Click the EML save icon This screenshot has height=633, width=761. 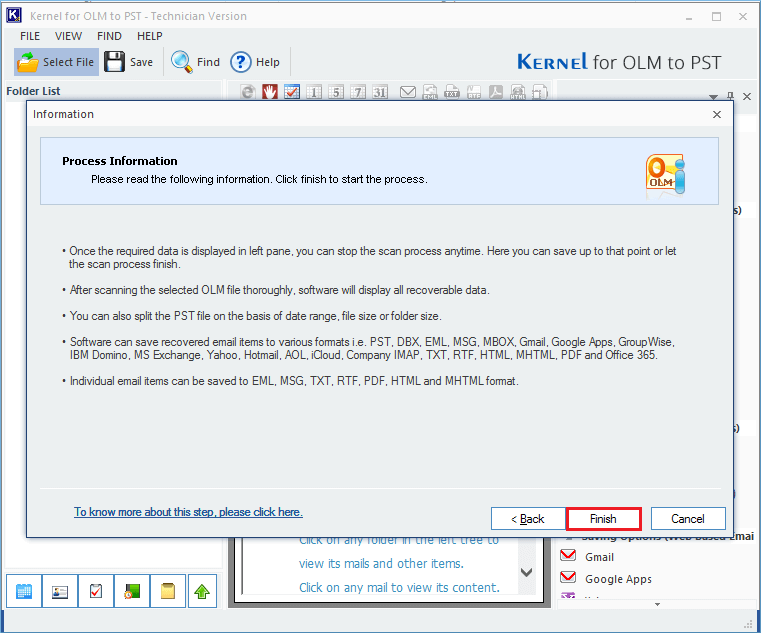tap(430, 92)
